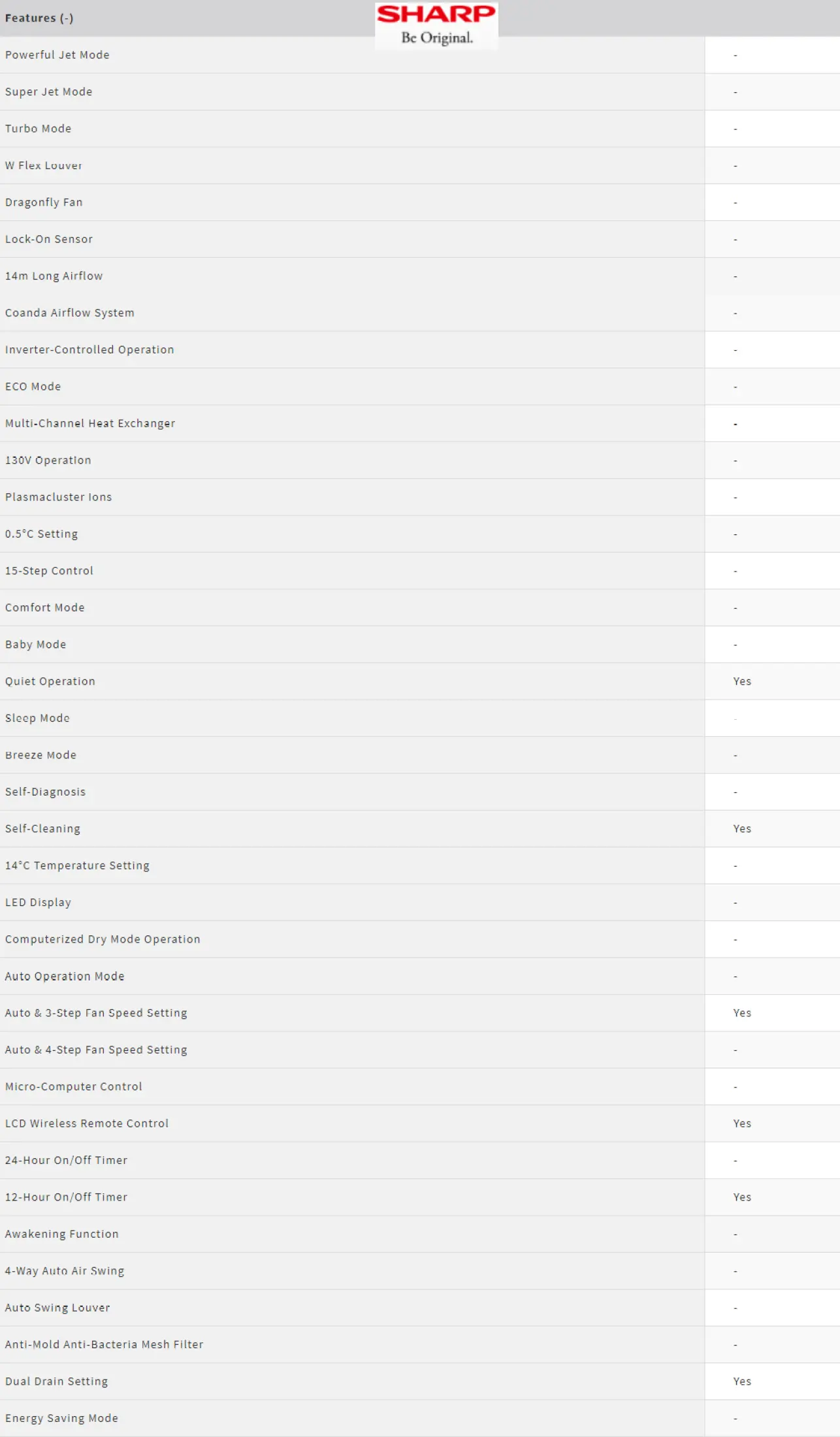Click Auto & 3-Step Fan Speed Setting

click(x=96, y=1013)
